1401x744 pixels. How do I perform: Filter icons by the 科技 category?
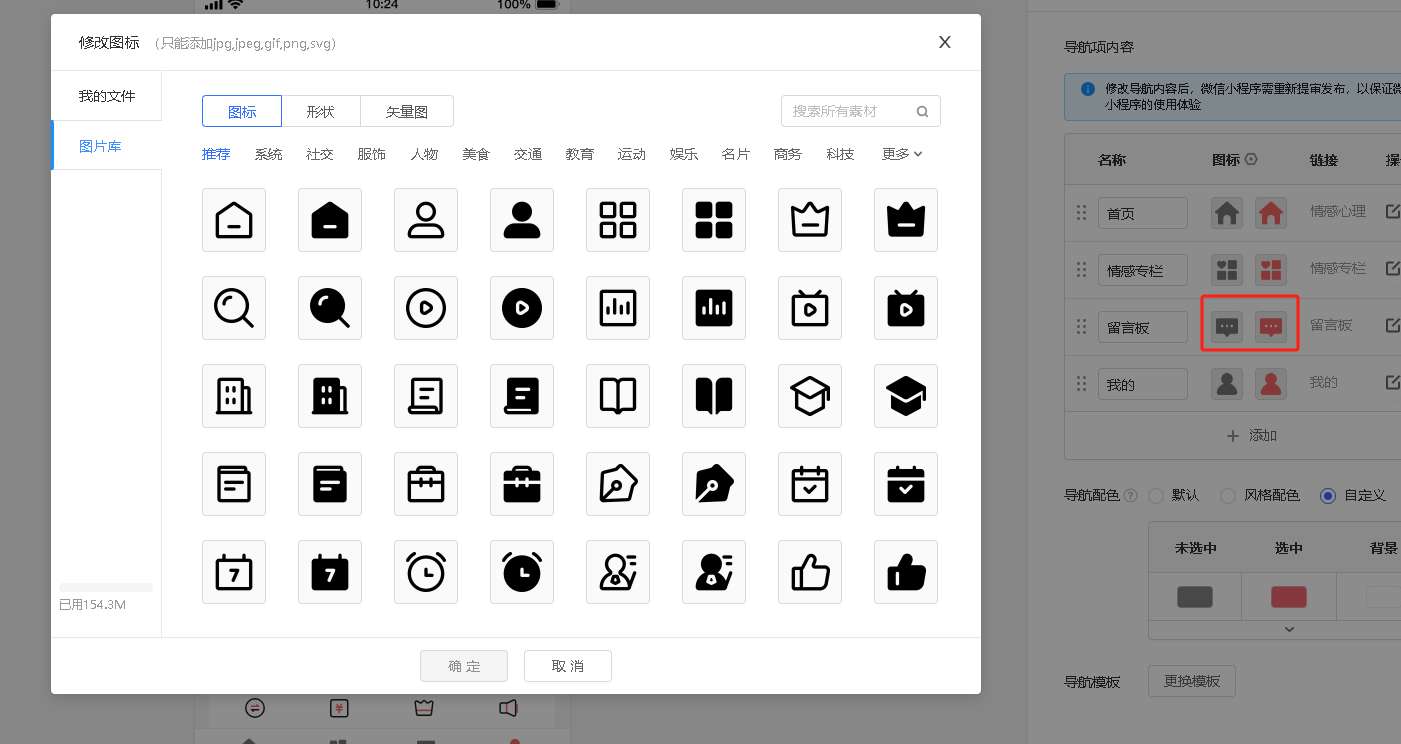click(840, 154)
